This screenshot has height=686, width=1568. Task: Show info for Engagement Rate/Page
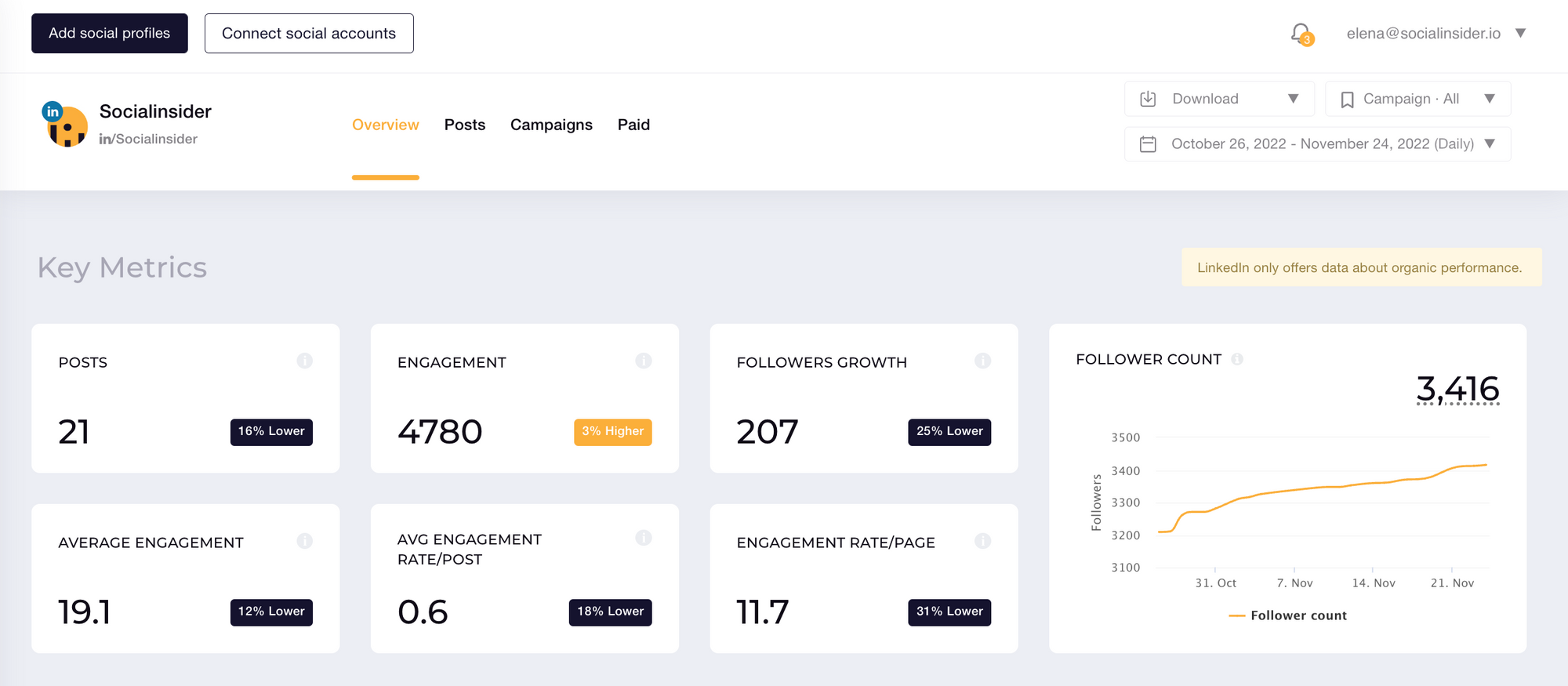pos(982,541)
